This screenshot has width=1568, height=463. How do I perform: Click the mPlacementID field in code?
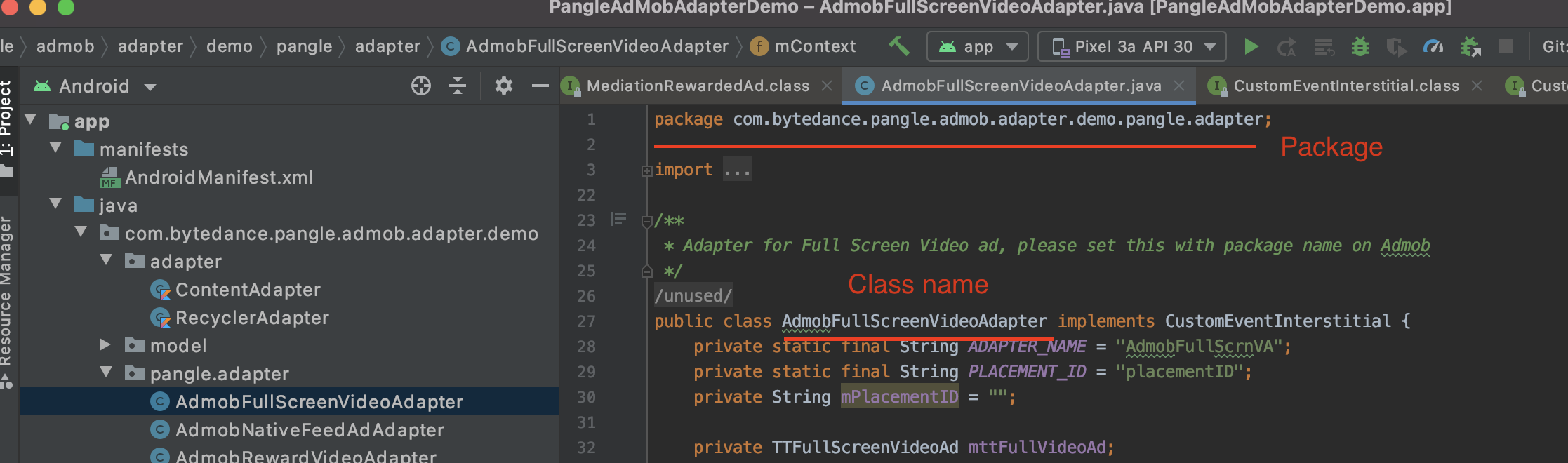(900, 397)
